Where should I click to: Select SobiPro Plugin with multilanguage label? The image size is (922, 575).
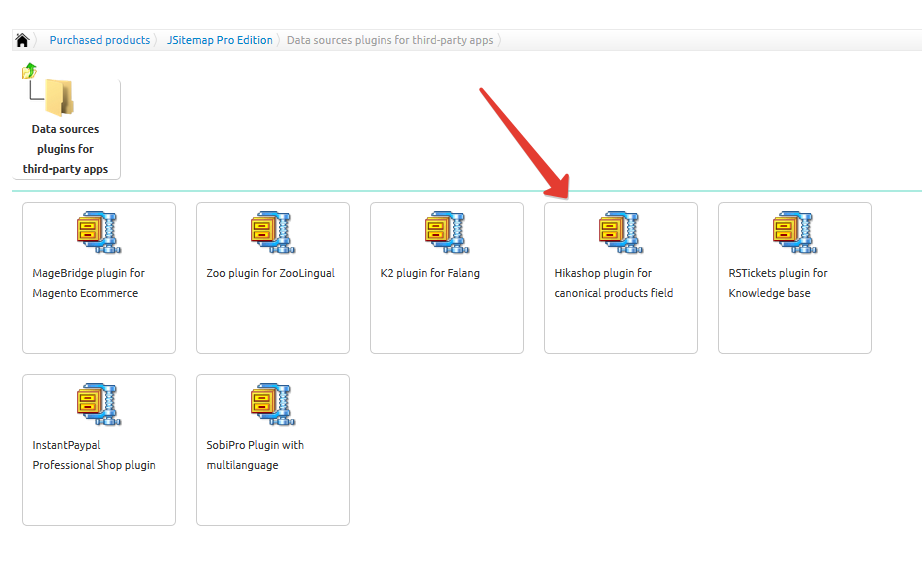tap(255, 455)
